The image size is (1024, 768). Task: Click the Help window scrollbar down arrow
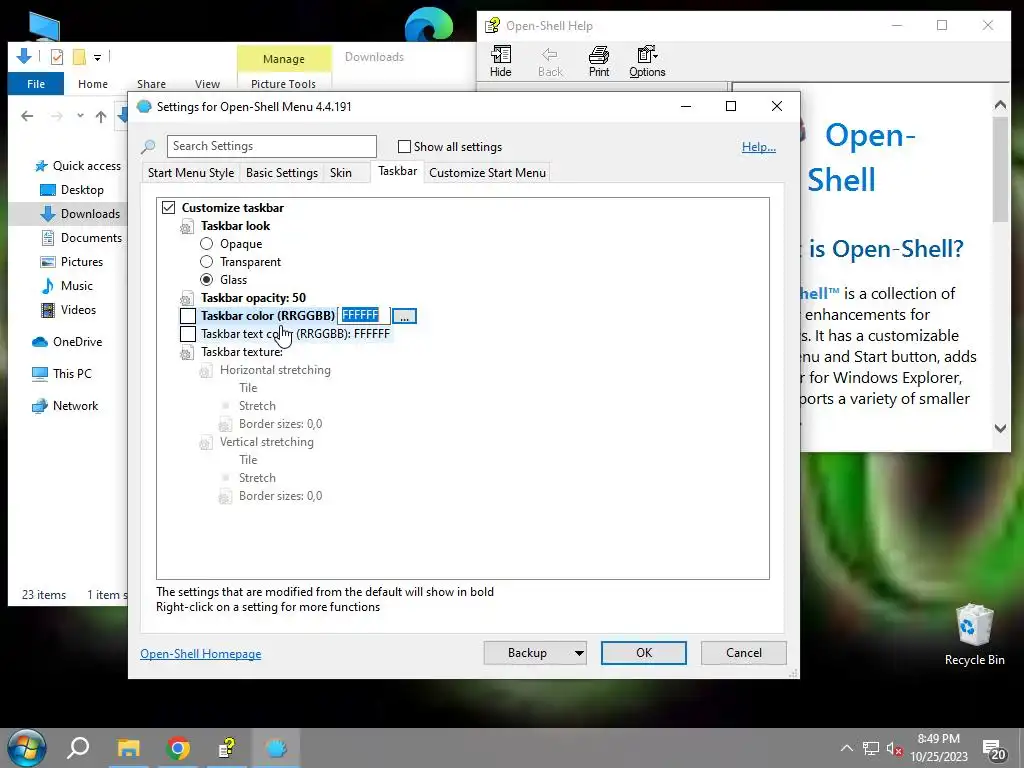pos(1000,428)
